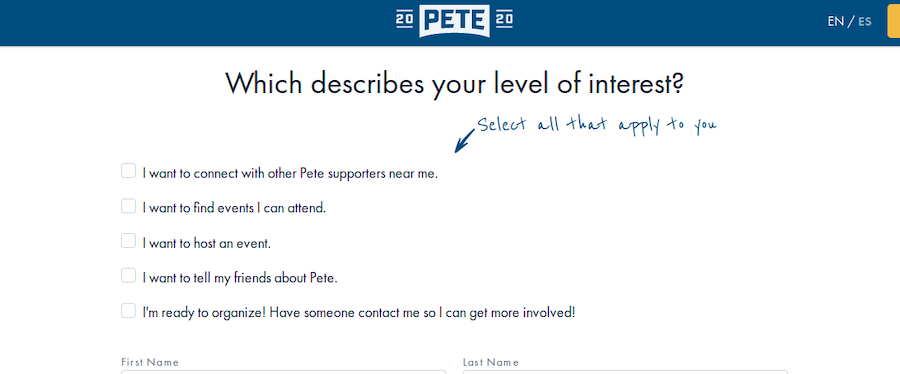900x374 pixels.
Task: Enable the host an event checkbox
Action: pos(129,241)
